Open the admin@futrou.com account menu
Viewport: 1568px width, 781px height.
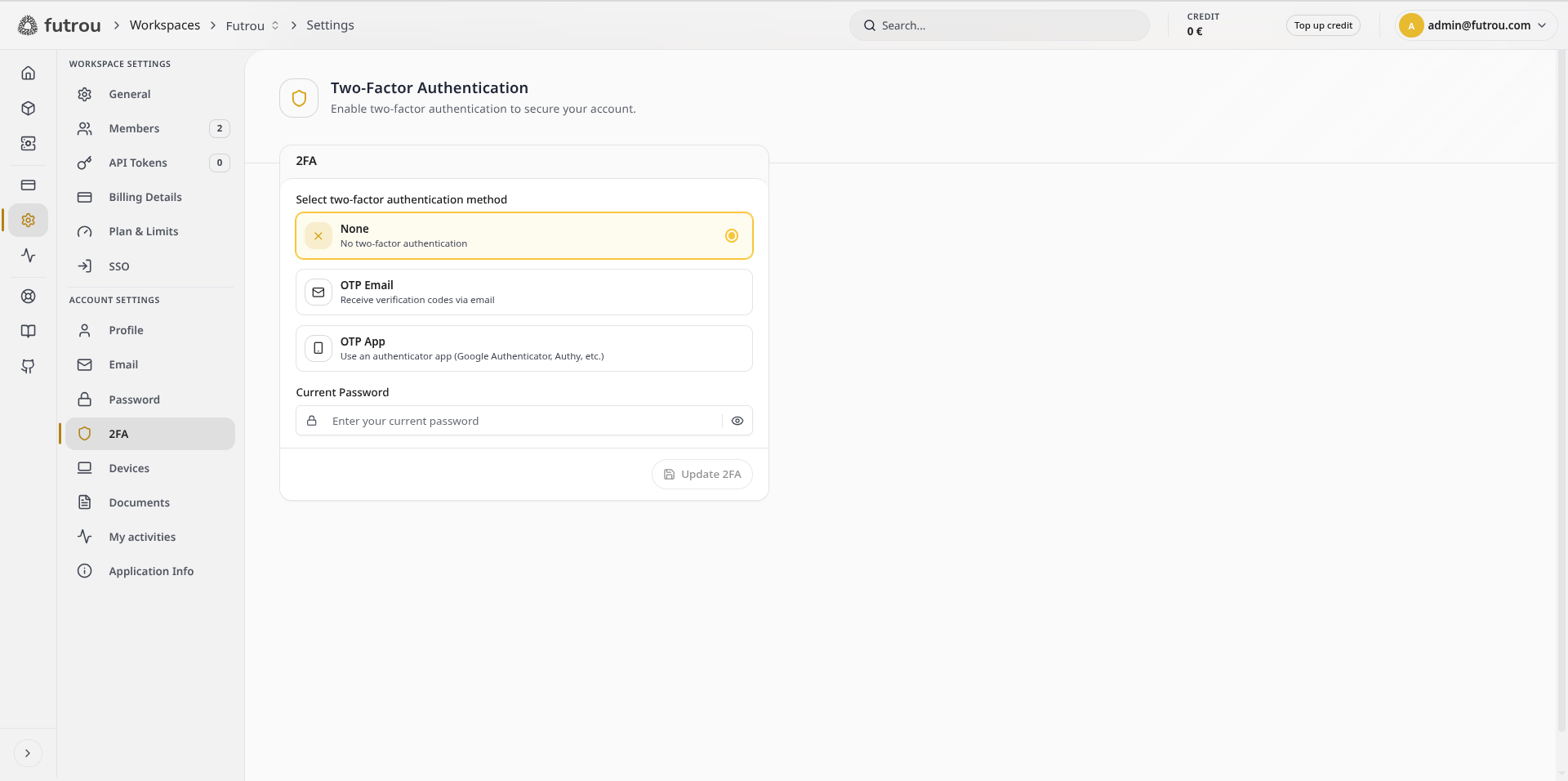(x=1477, y=25)
